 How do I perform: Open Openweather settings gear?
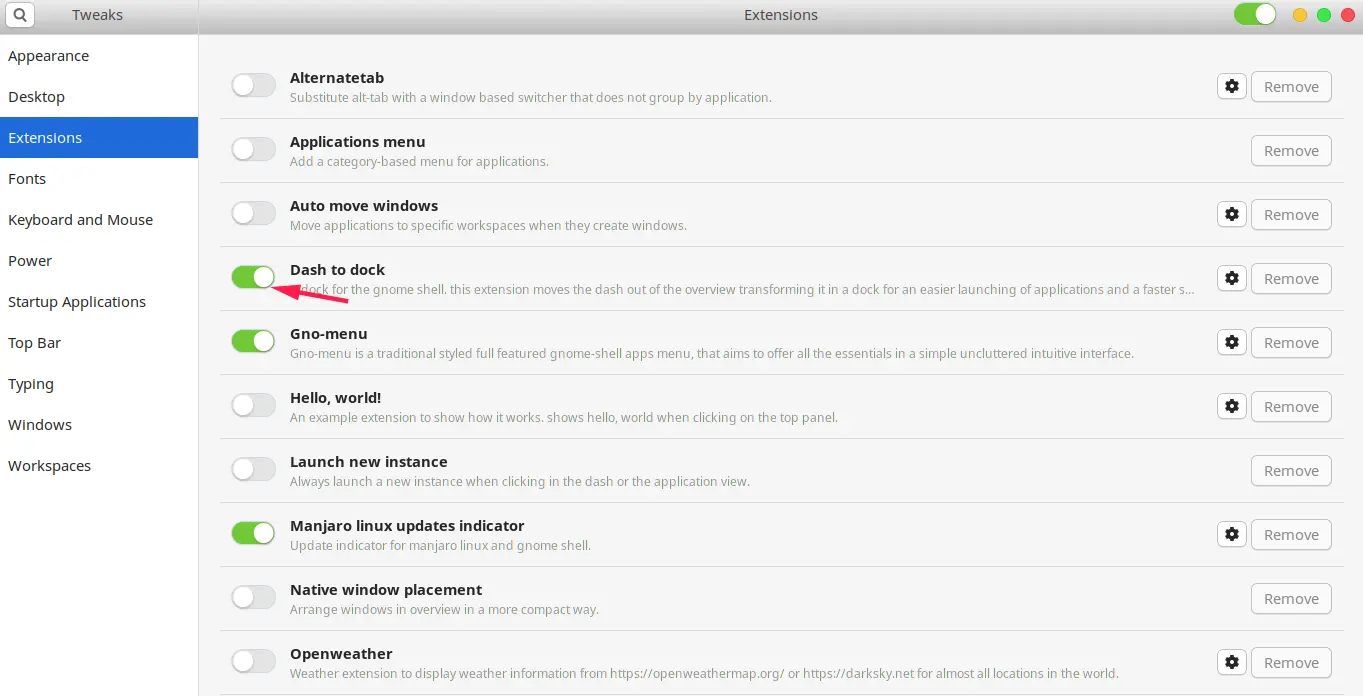click(x=1232, y=663)
